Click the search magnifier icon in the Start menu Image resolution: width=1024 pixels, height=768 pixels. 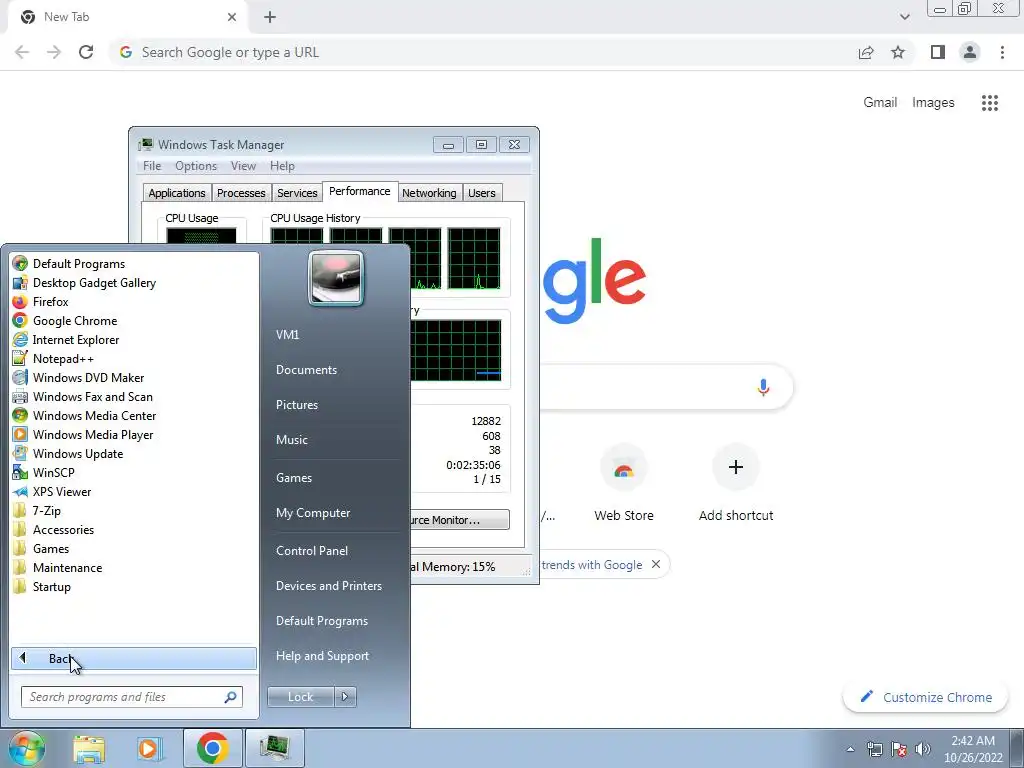pos(231,697)
